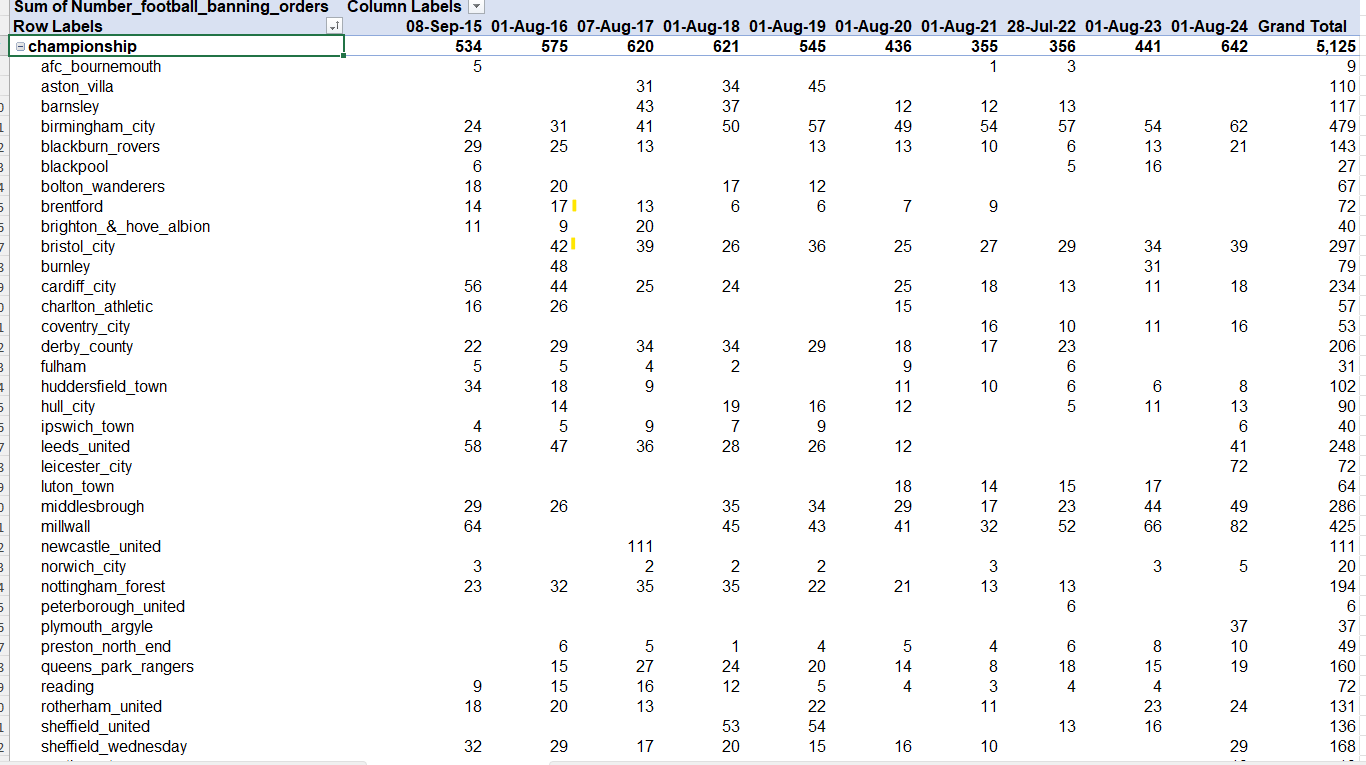Image resolution: width=1366 pixels, height=765 pixels.
Task: Select the Sum of Number_football_banning_orders header cell
Action: pyautogui.click(x=170, y=7)
